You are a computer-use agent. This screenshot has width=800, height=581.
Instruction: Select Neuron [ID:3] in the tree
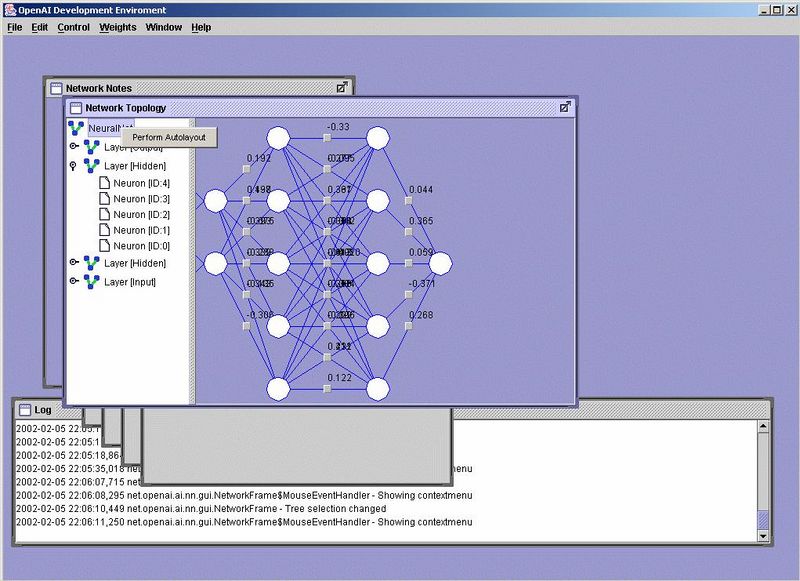tap(141, 199)
